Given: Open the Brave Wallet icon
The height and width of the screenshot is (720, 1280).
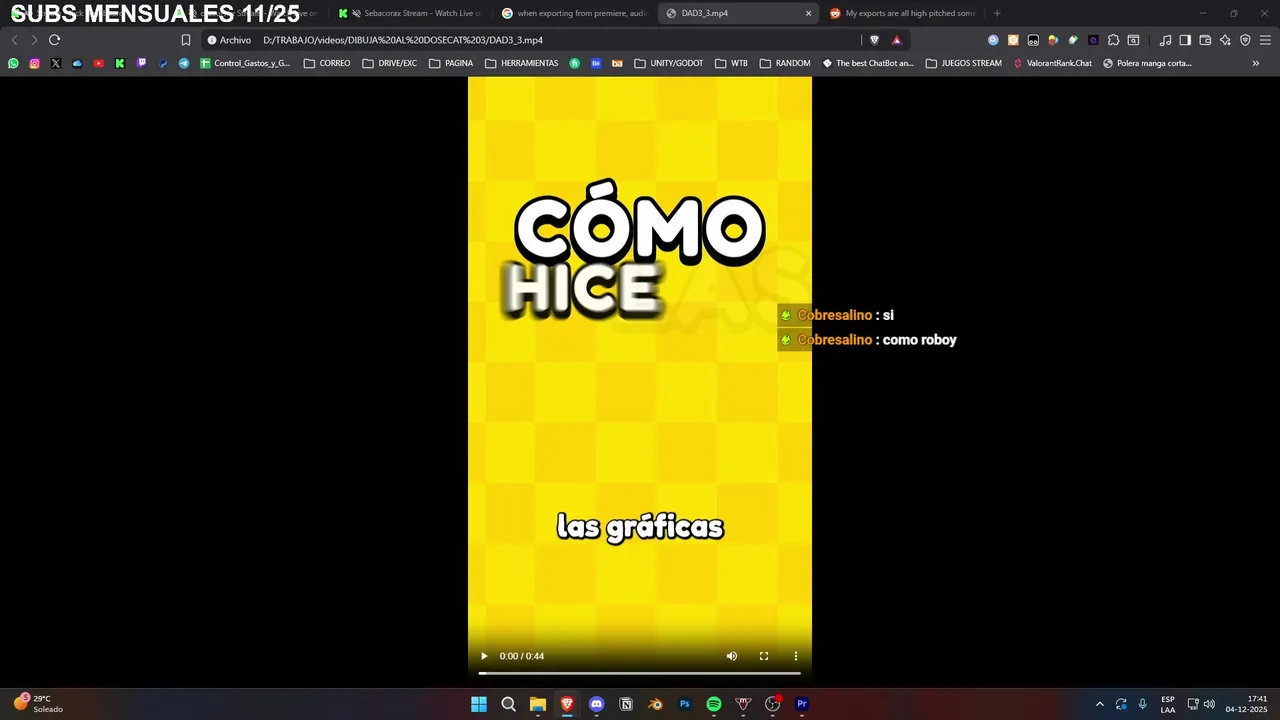Looking at the screenshot, I should point(1205,40).
